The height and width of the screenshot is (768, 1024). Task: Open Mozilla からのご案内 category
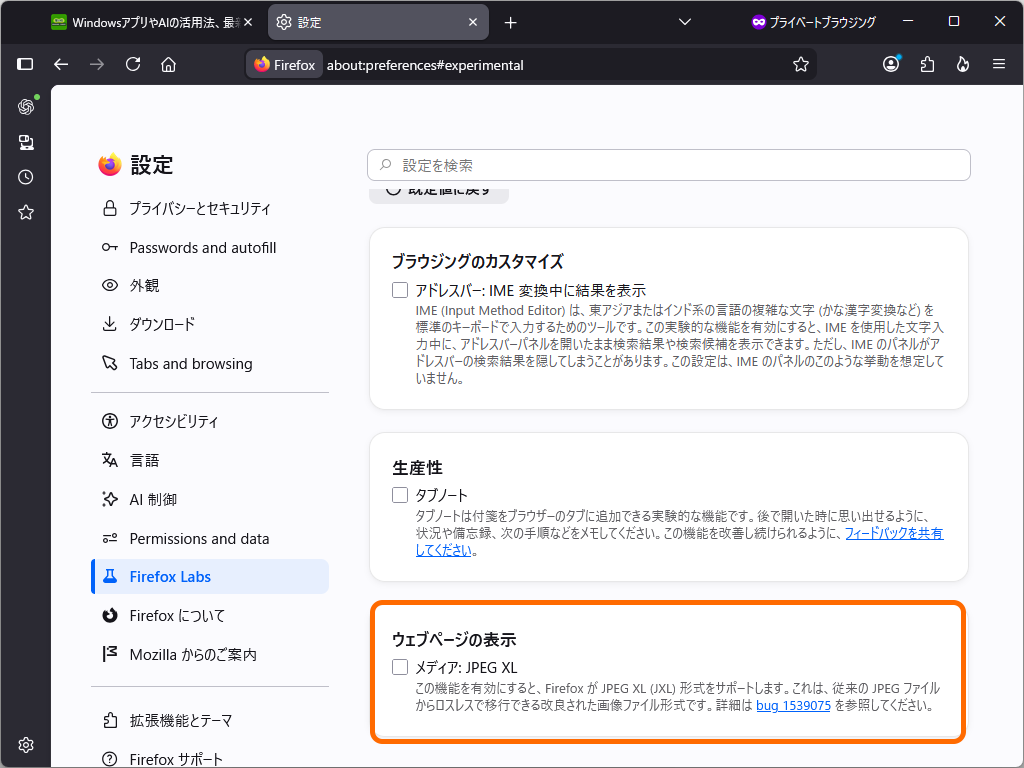[x=210, y=654]
